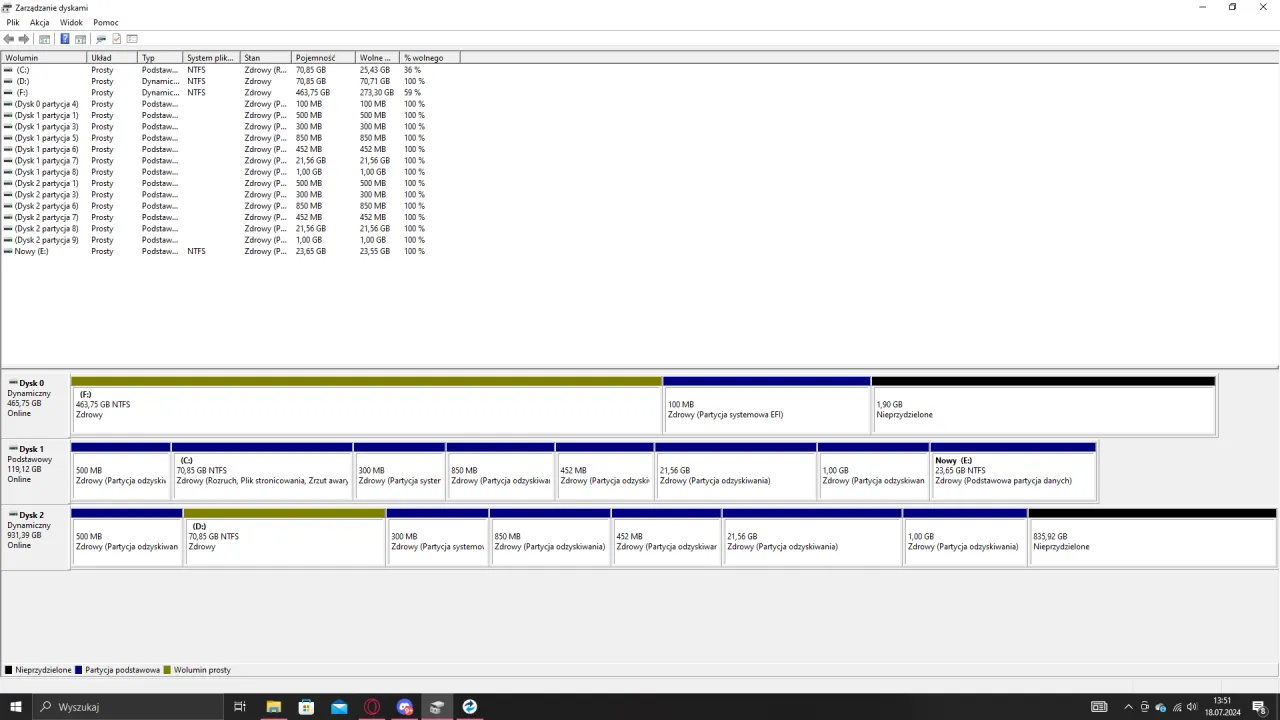Click the Rescan disks toolbar icon
This screenshot has height=720, width=1280.
(100, 39)
